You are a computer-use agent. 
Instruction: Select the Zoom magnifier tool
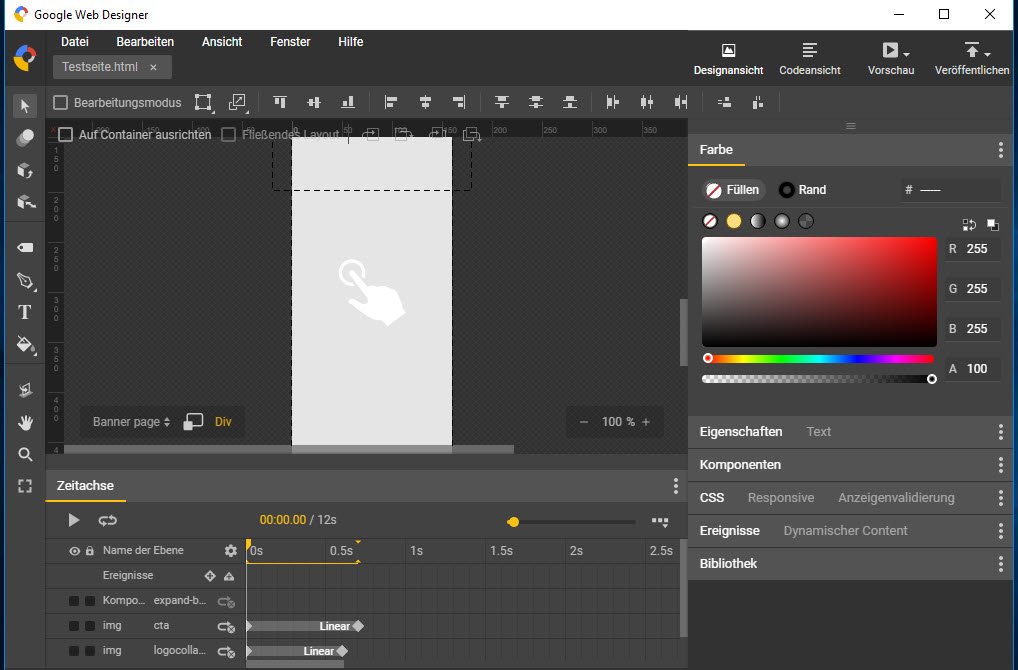pos(25,455)
